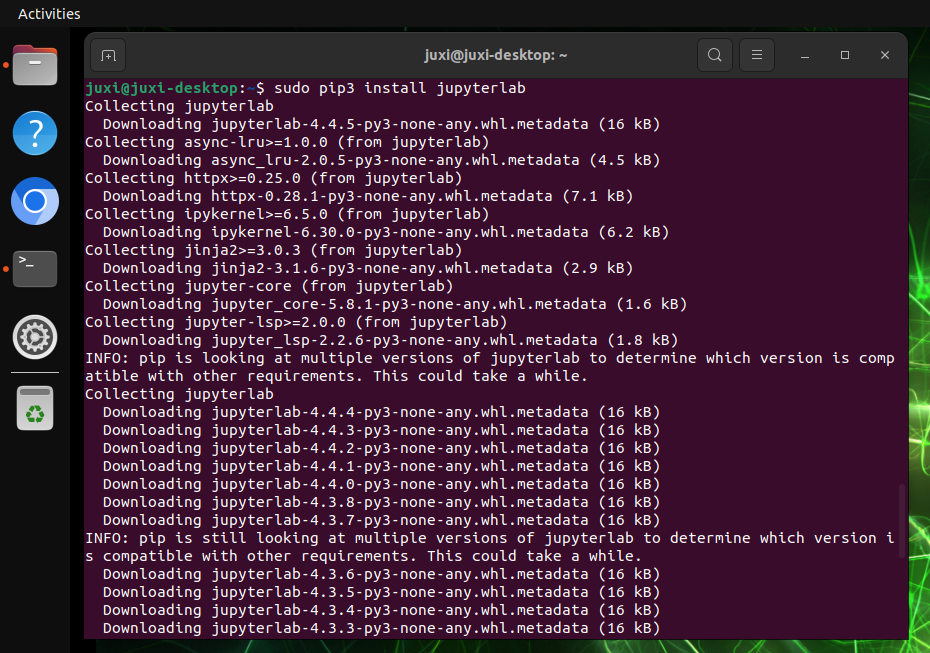Open Software Updater gear icon in dock
Image resolution: width=930 pixels, height=653 pixels.
coord(35,337)
